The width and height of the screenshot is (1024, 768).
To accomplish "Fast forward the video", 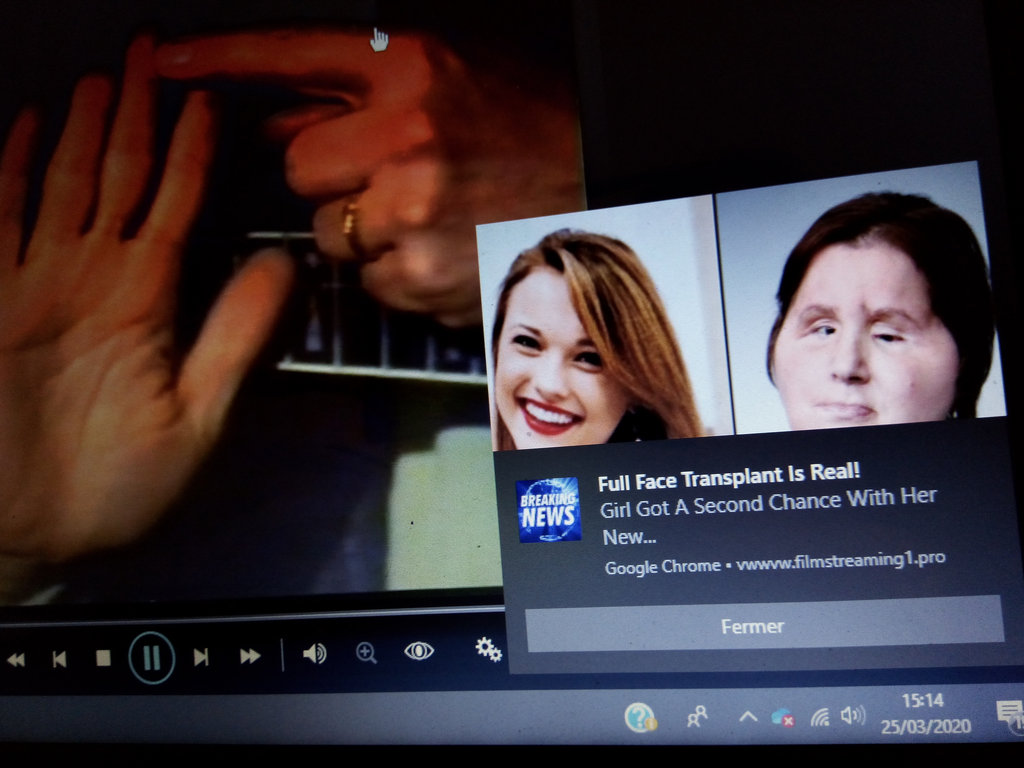I will (250, 656).
